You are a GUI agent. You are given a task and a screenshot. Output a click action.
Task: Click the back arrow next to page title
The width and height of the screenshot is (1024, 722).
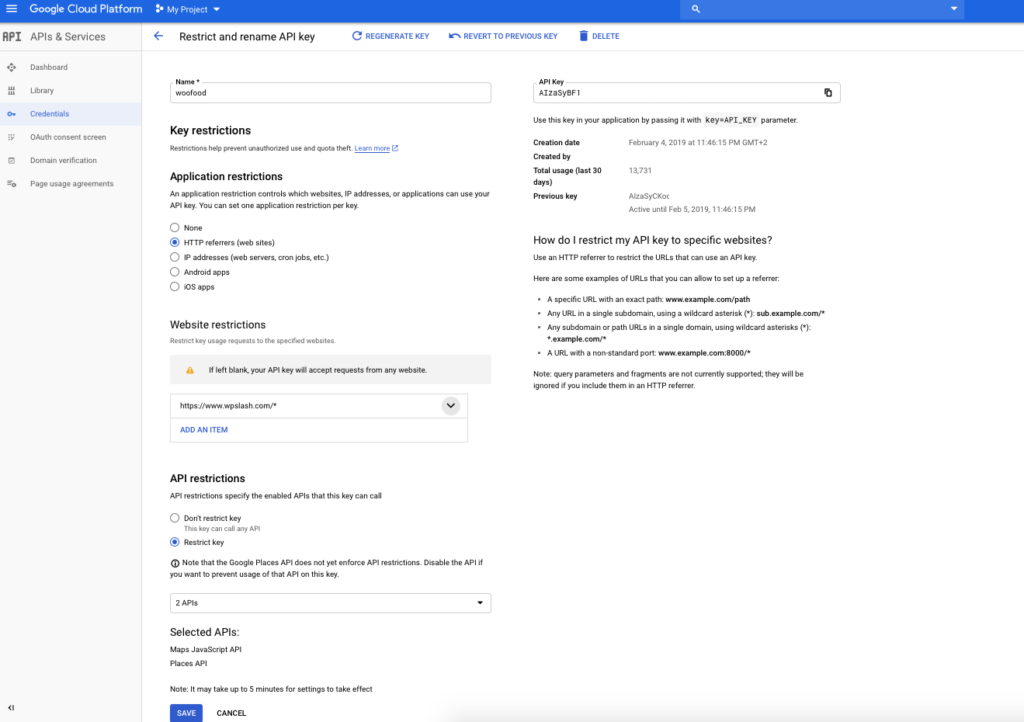point(158,36)
